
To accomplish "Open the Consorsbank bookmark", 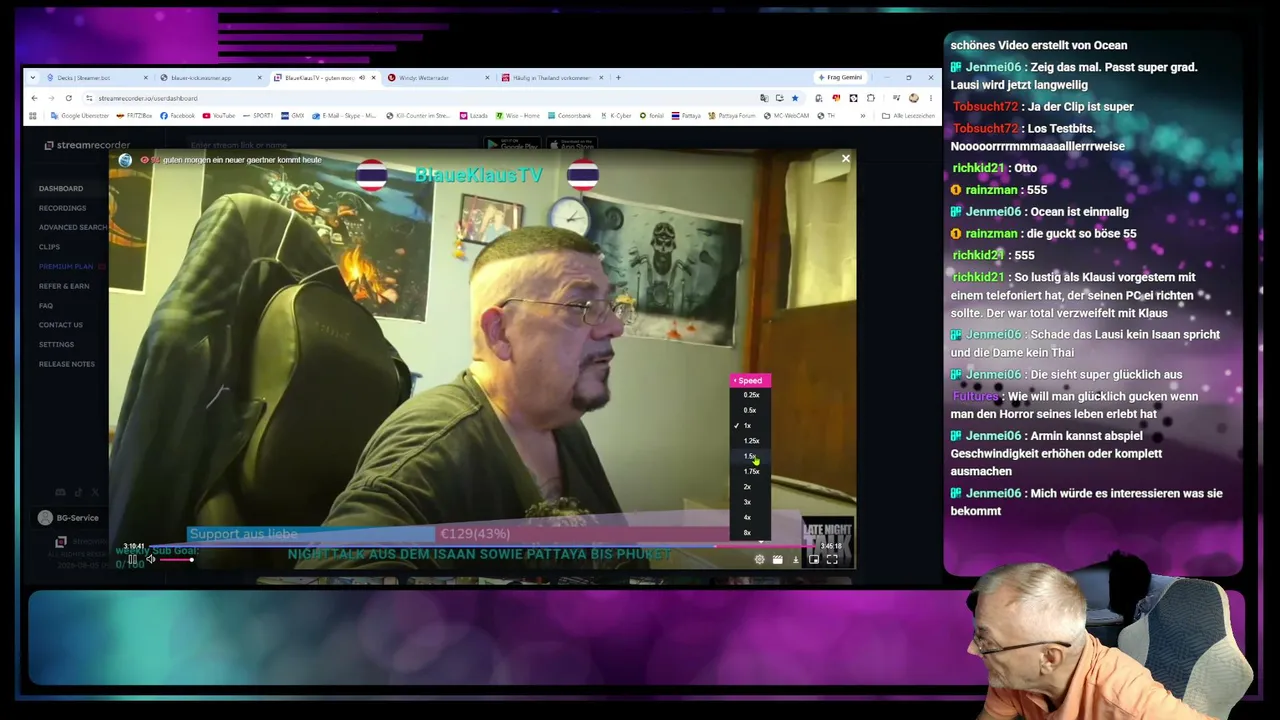I will [x=570, y=116].
